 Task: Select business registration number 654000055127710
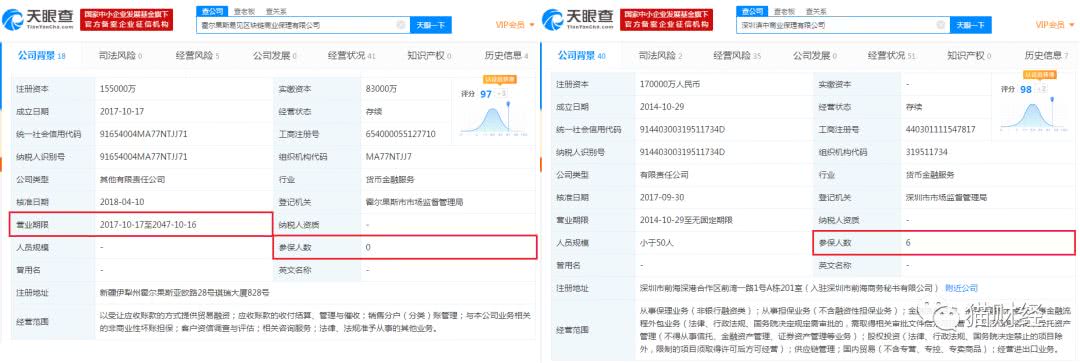coord(402,134)
